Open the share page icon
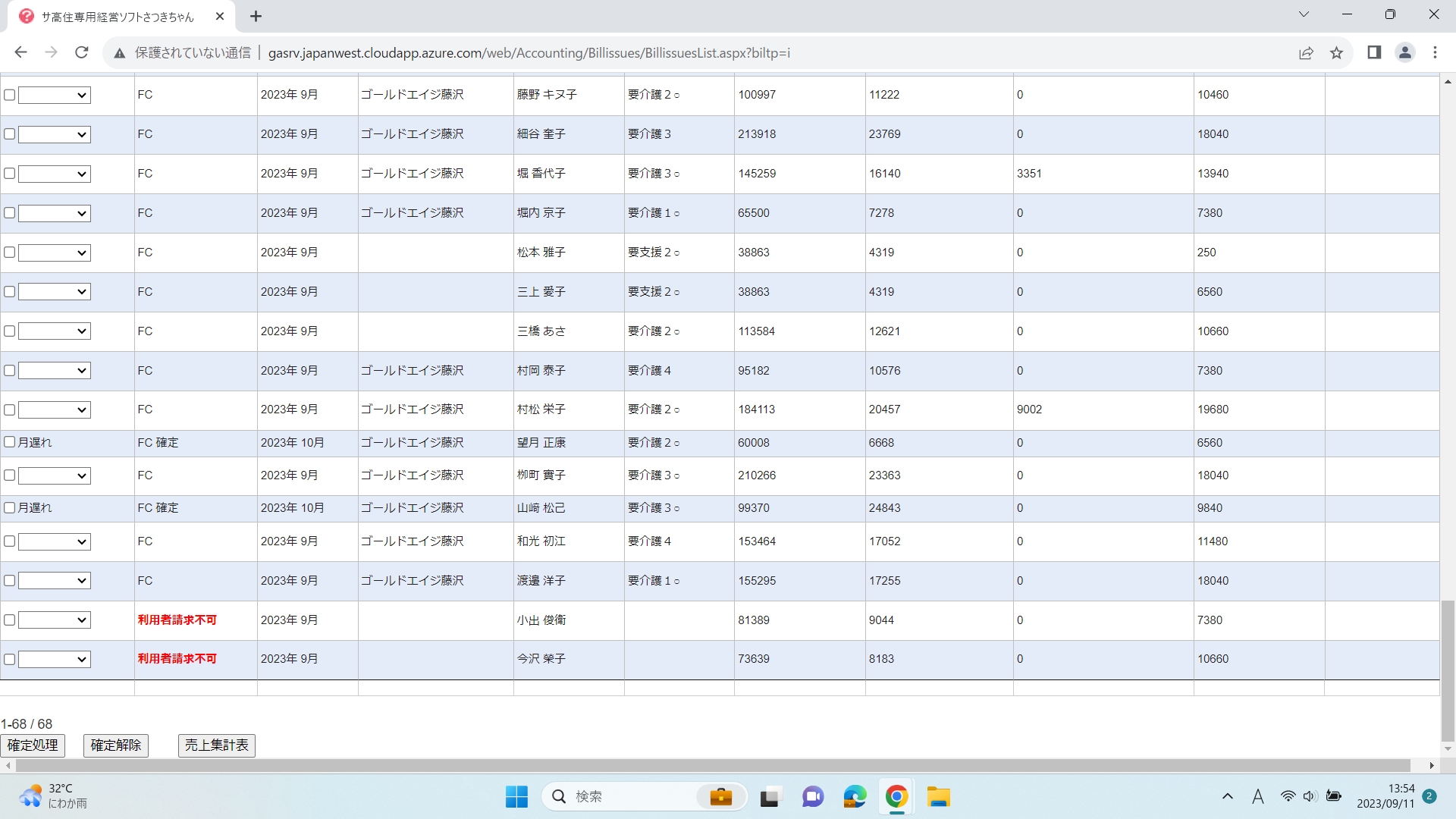Screen dimensions: 1456x819 1306,52
